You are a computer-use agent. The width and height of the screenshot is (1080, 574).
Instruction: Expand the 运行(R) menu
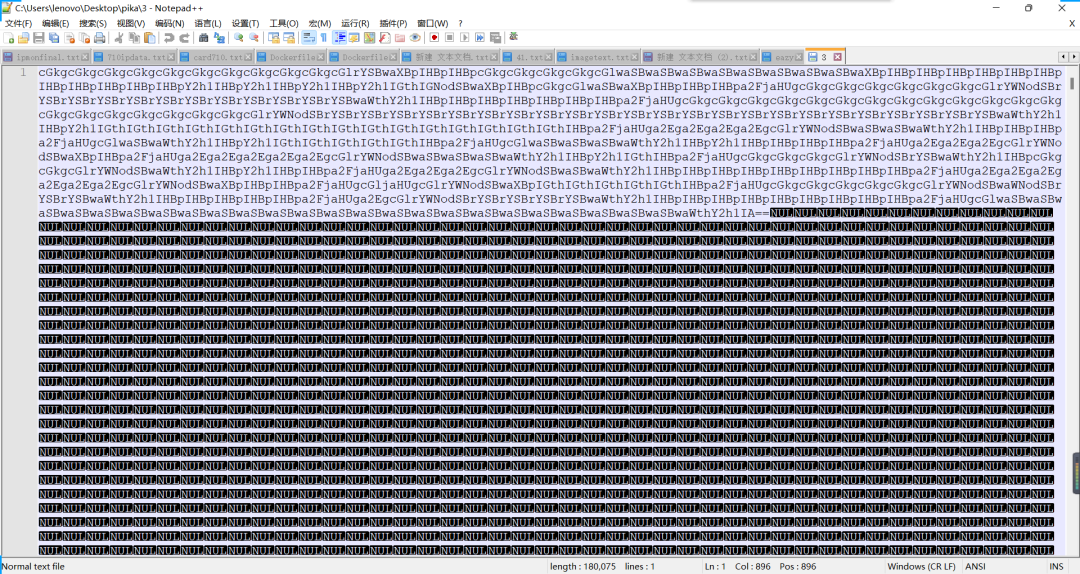point(355,23)
